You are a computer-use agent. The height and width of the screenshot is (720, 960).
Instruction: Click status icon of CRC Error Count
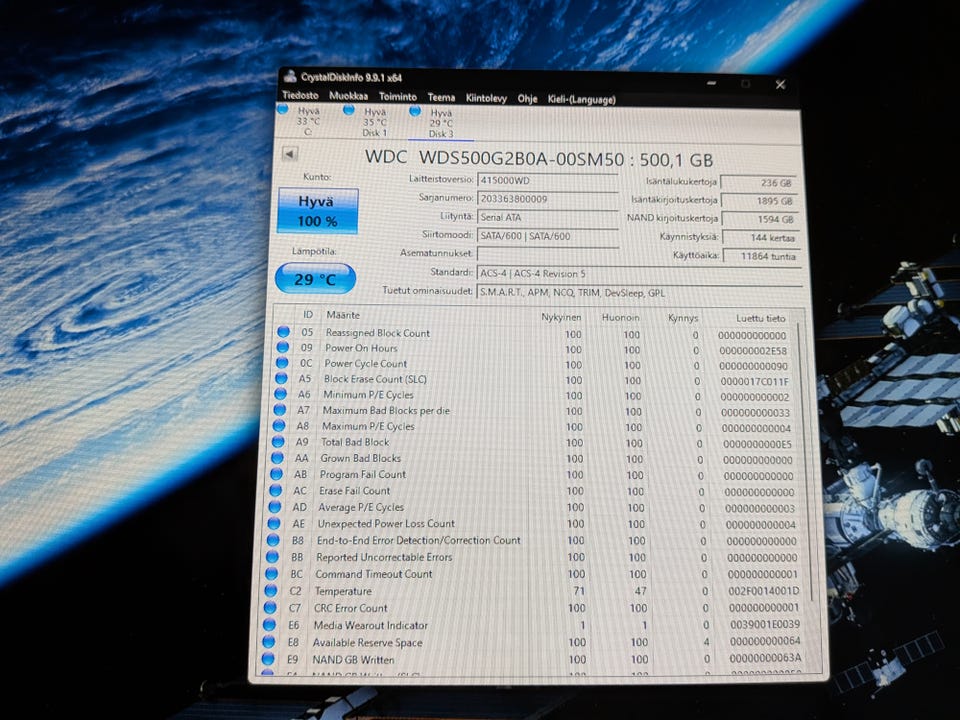(270, 608)
